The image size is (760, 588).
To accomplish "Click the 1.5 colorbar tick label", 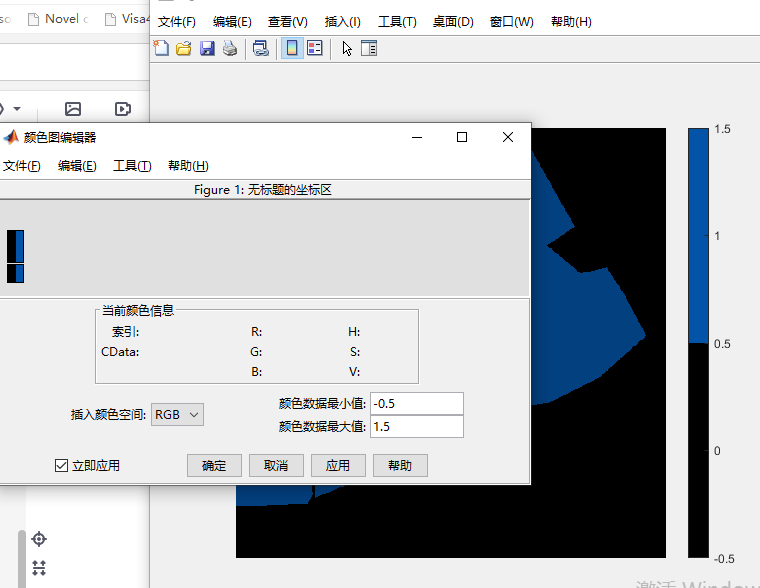I will [722, 129].
